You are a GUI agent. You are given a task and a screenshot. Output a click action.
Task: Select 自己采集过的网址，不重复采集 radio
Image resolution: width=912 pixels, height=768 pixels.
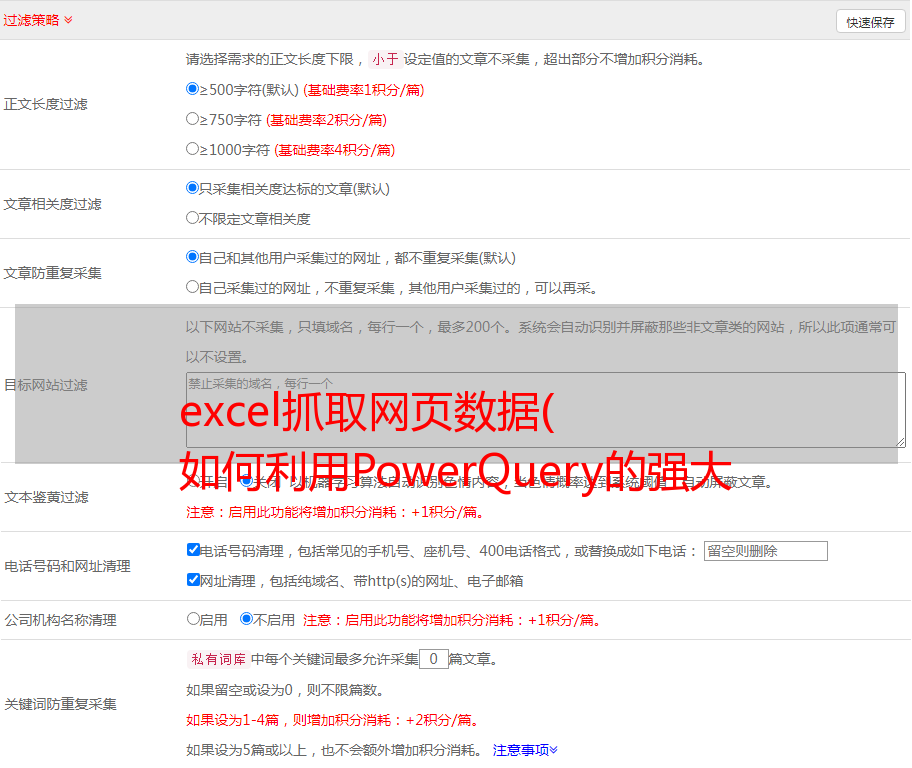[x=192, y=286]
